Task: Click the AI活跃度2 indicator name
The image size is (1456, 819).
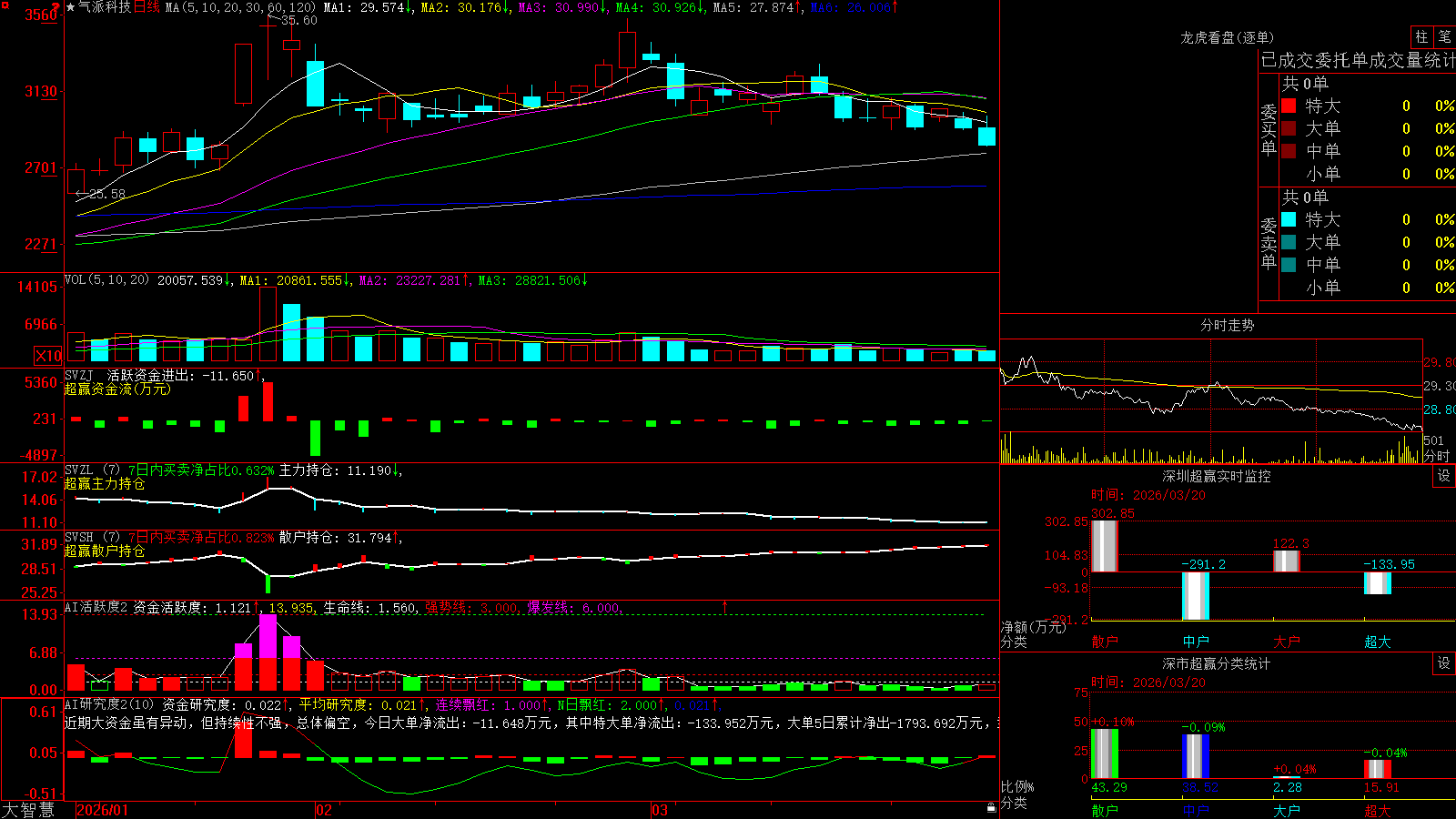Action: coord(96,607)
